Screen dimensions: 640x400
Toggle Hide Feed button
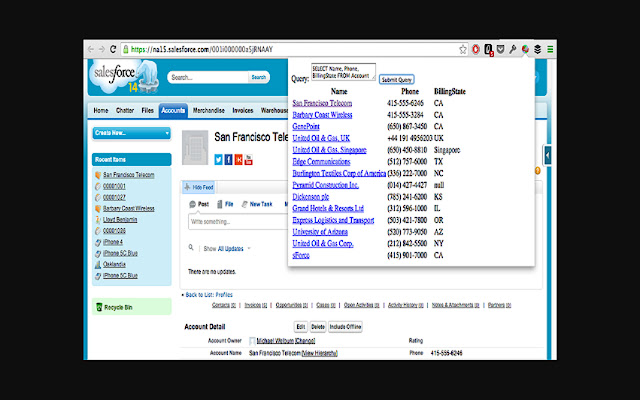point(199,187)
